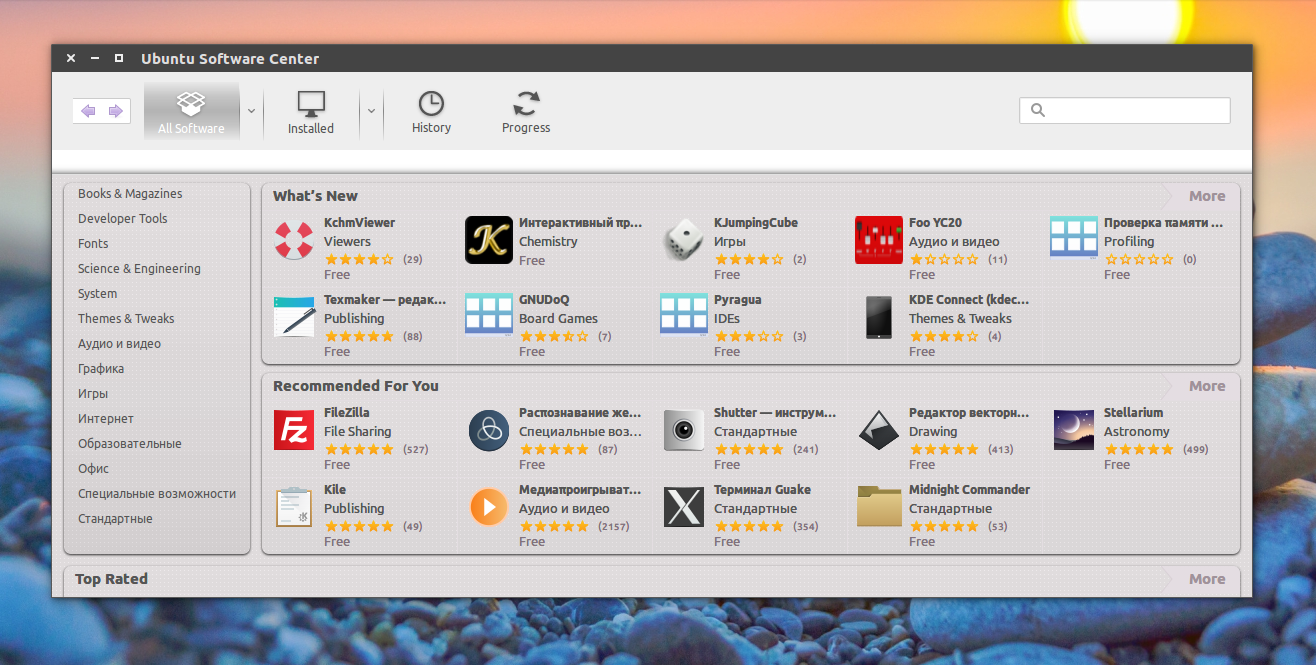This screenshot has width=1316, height=665.
Task: Click inside the search field
Action: pos(1124,110)
